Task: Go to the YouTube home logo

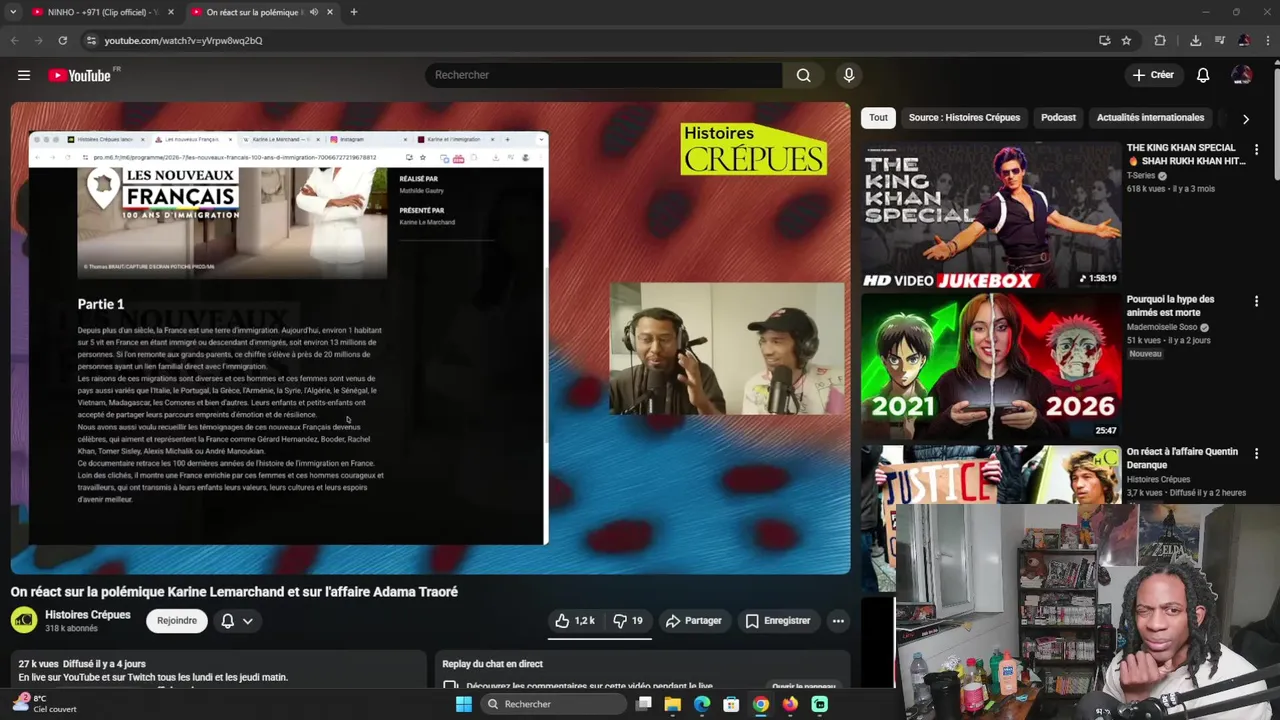Action: coord(79,75)
